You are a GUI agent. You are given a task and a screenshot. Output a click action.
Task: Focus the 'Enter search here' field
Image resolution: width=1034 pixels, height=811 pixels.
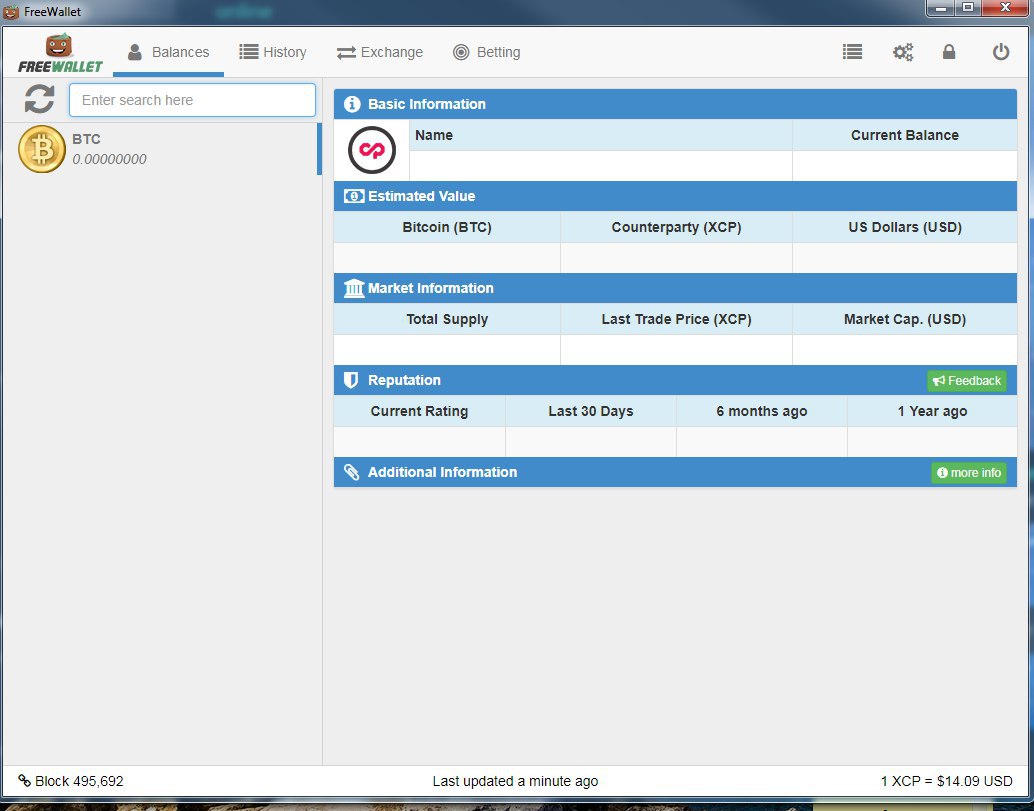(x=192, y=100)
